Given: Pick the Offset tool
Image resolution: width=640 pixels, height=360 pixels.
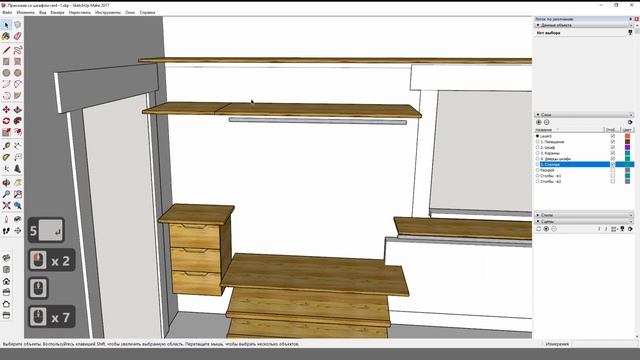Looking at the screenshot, I should pos(18,133).
